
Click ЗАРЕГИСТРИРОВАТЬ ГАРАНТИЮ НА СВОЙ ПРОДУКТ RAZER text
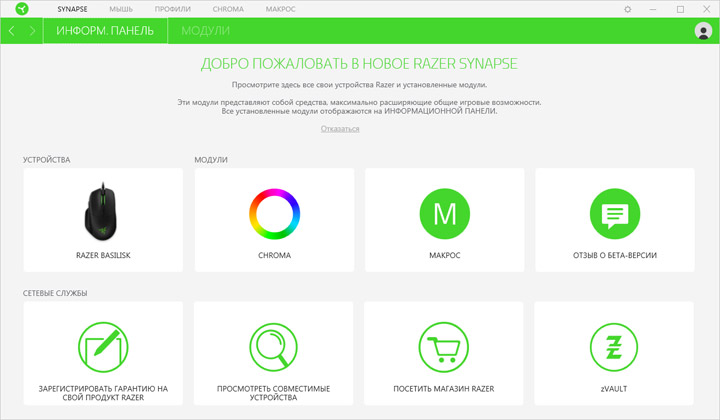(103, 393)
